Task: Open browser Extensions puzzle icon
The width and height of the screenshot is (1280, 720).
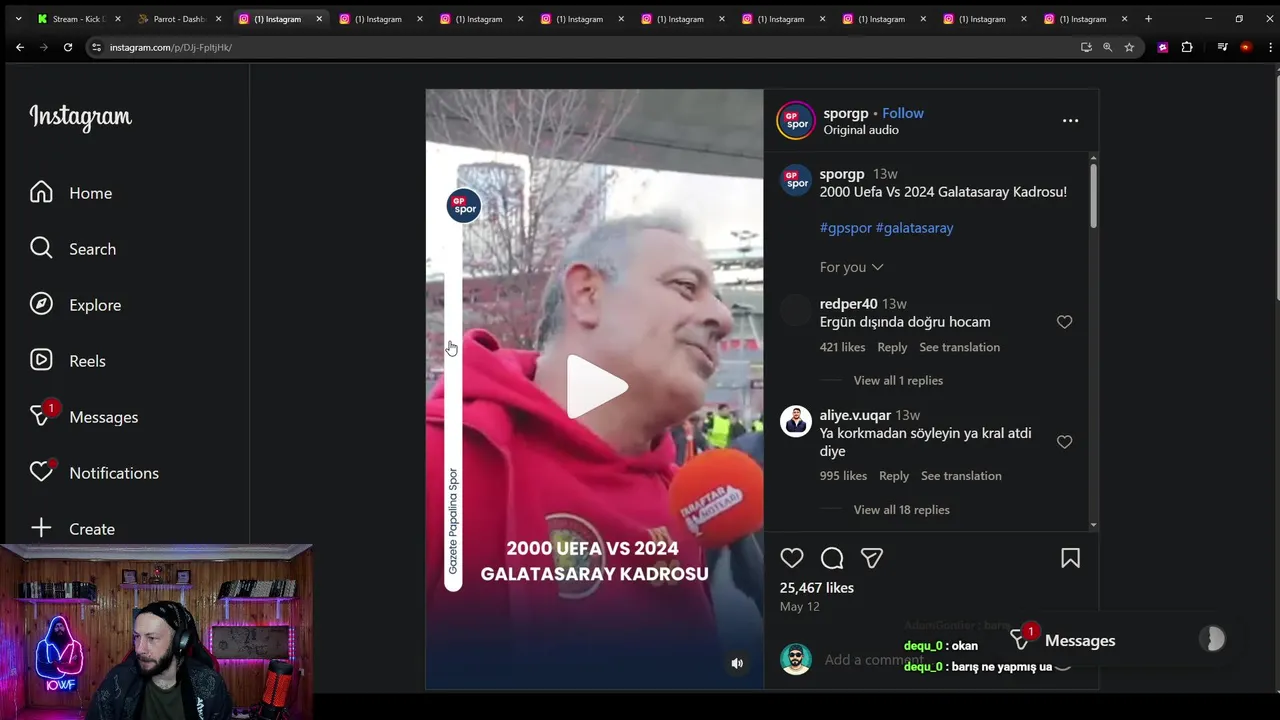Action: pyautogui.click(x=1187, y=47)
